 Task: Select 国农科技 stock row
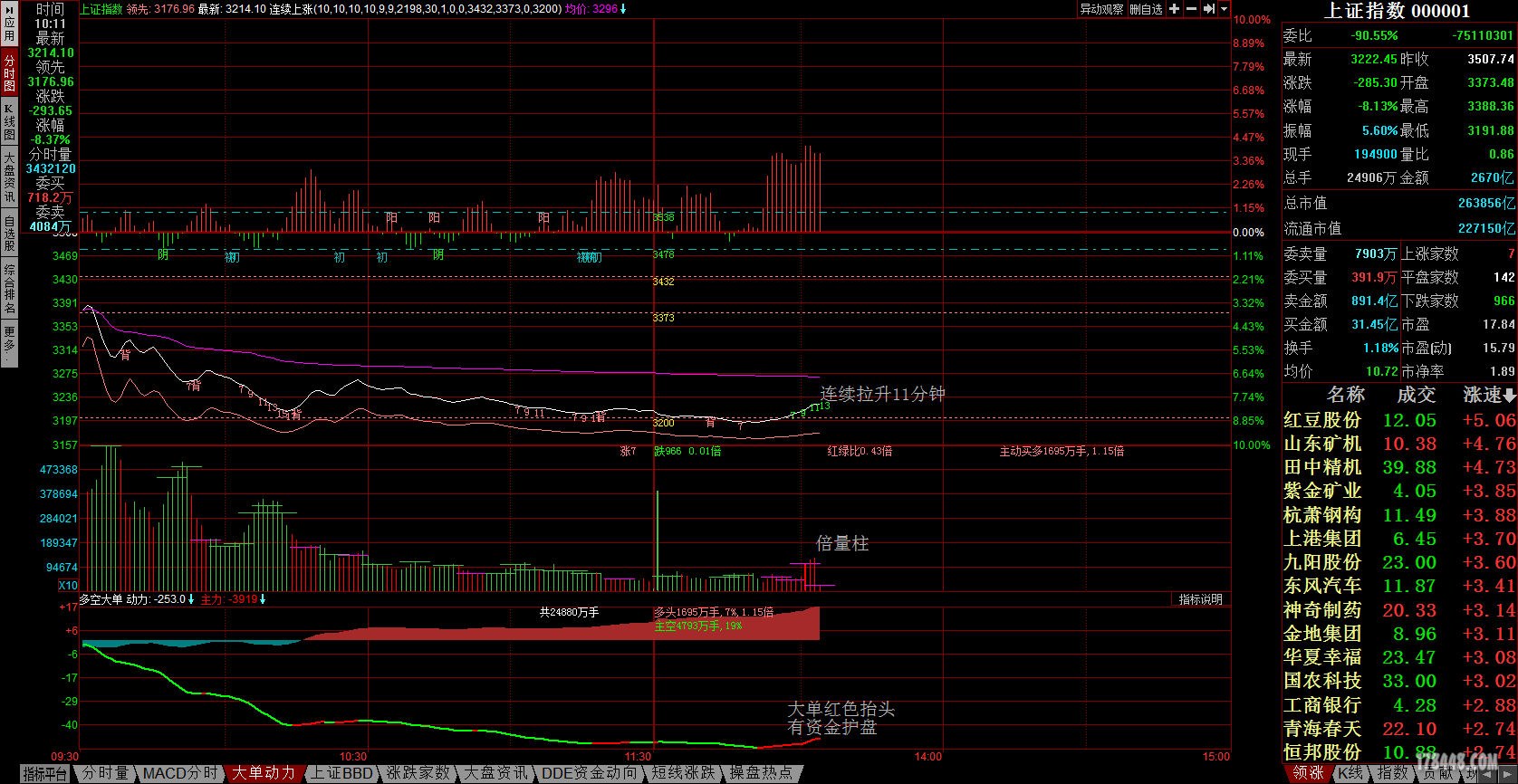pos(1399,681)
